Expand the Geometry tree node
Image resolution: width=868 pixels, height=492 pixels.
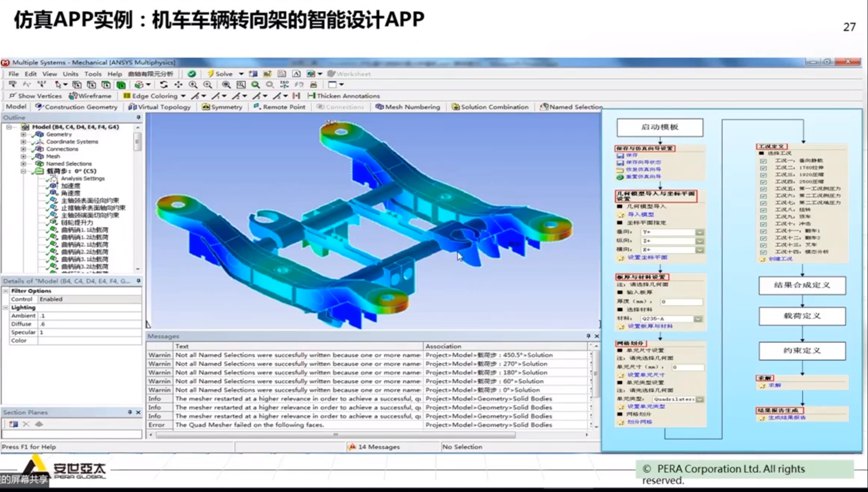pyautogui.click(x=24, y=135)
